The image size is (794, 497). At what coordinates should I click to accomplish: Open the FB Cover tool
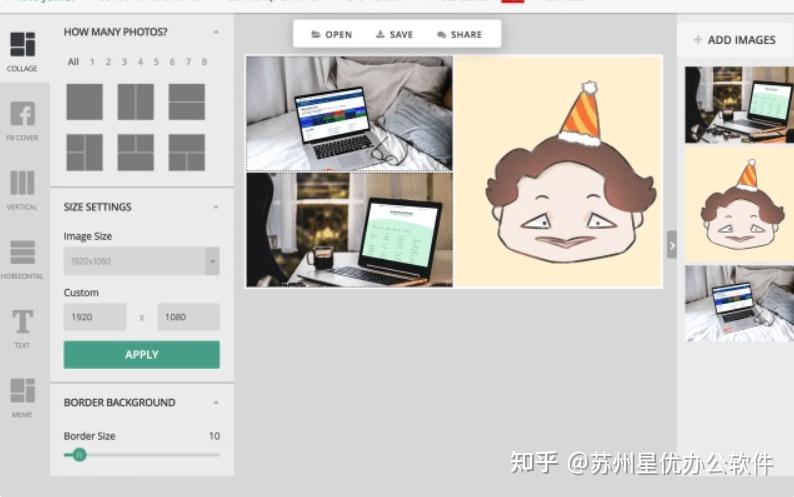point(22,121)
